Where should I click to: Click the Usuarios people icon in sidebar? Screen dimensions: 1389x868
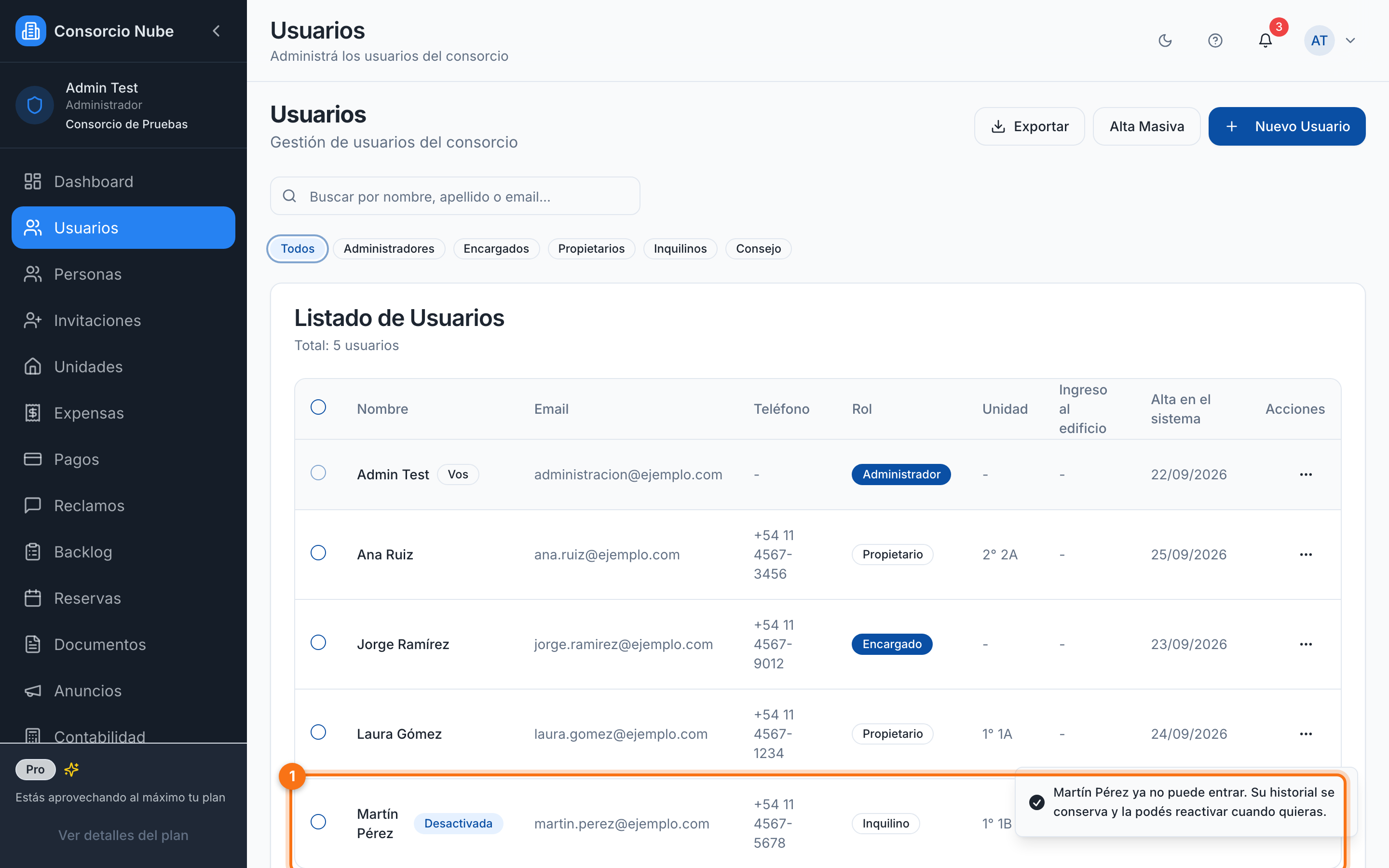click(33, 228)
